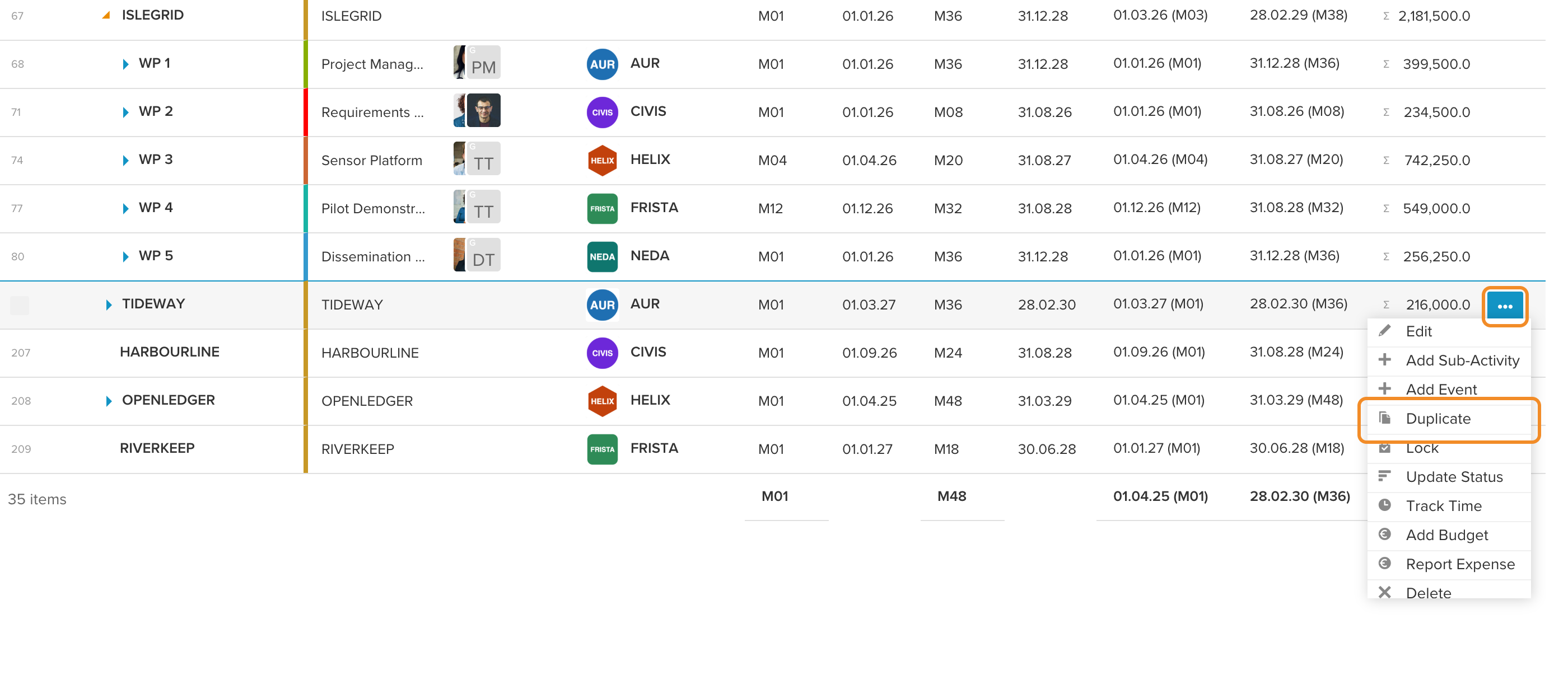Click the clock icon beside Track Time
This screenshot has height=694, width=1568.
pyautogui.click(x=1384, y=505)
